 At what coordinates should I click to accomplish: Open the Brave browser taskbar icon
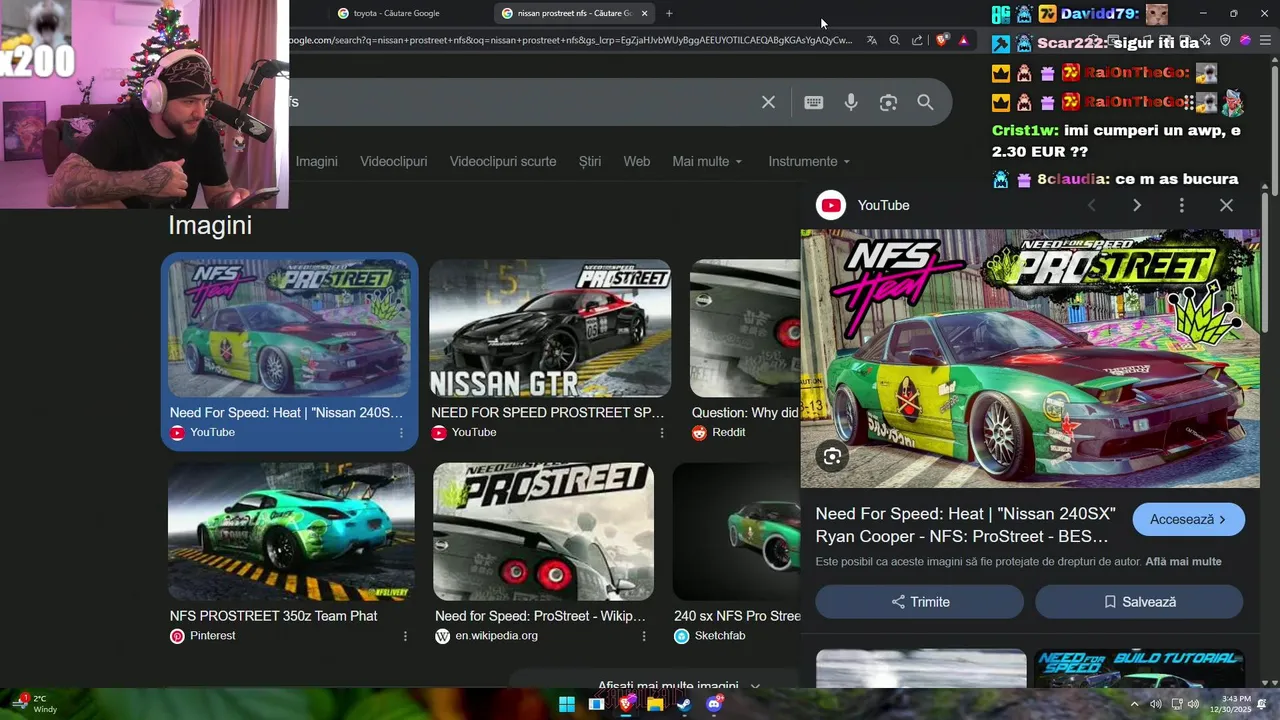(626, 704)
